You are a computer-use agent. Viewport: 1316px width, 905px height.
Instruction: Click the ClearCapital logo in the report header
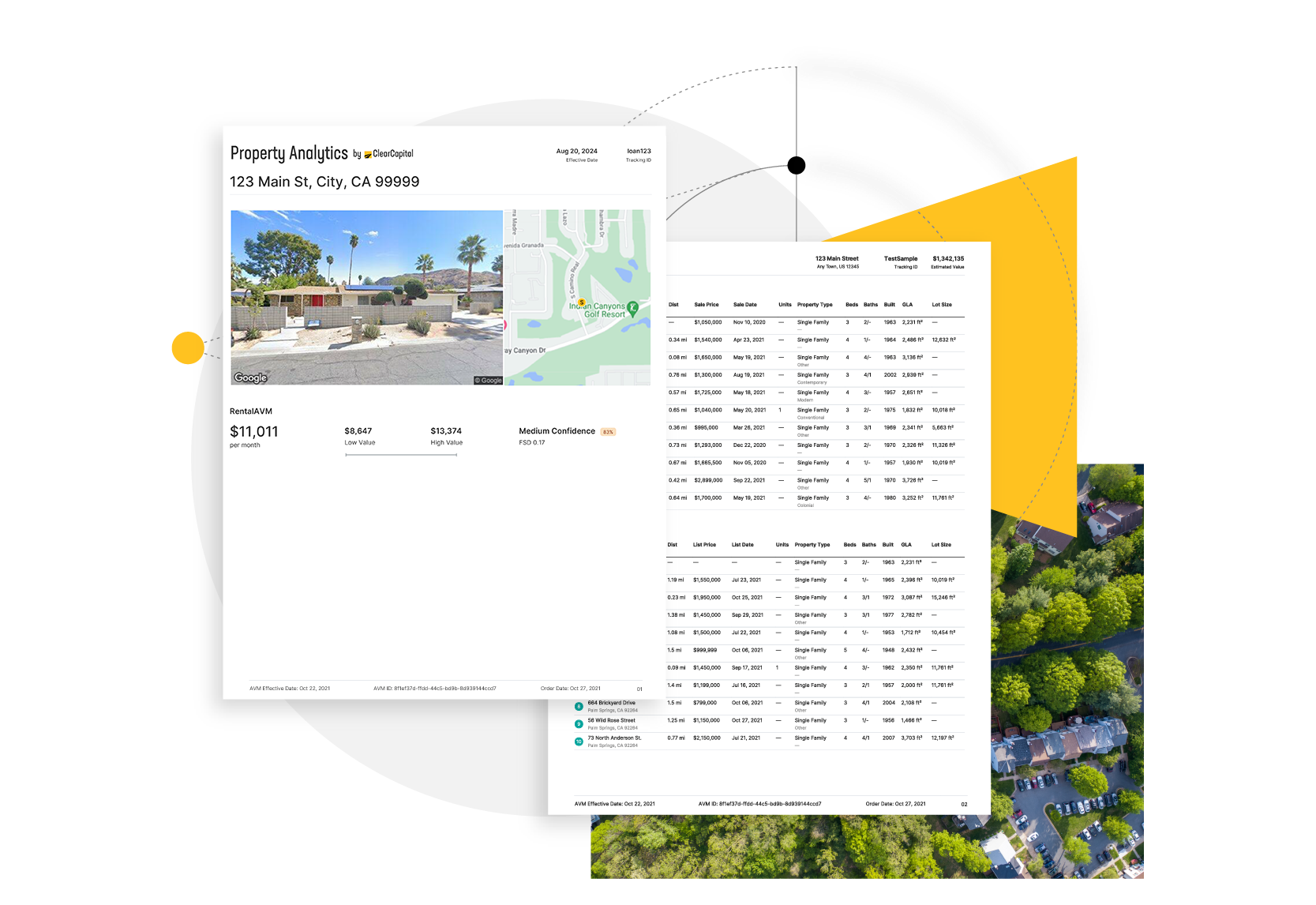click(390, 152)
